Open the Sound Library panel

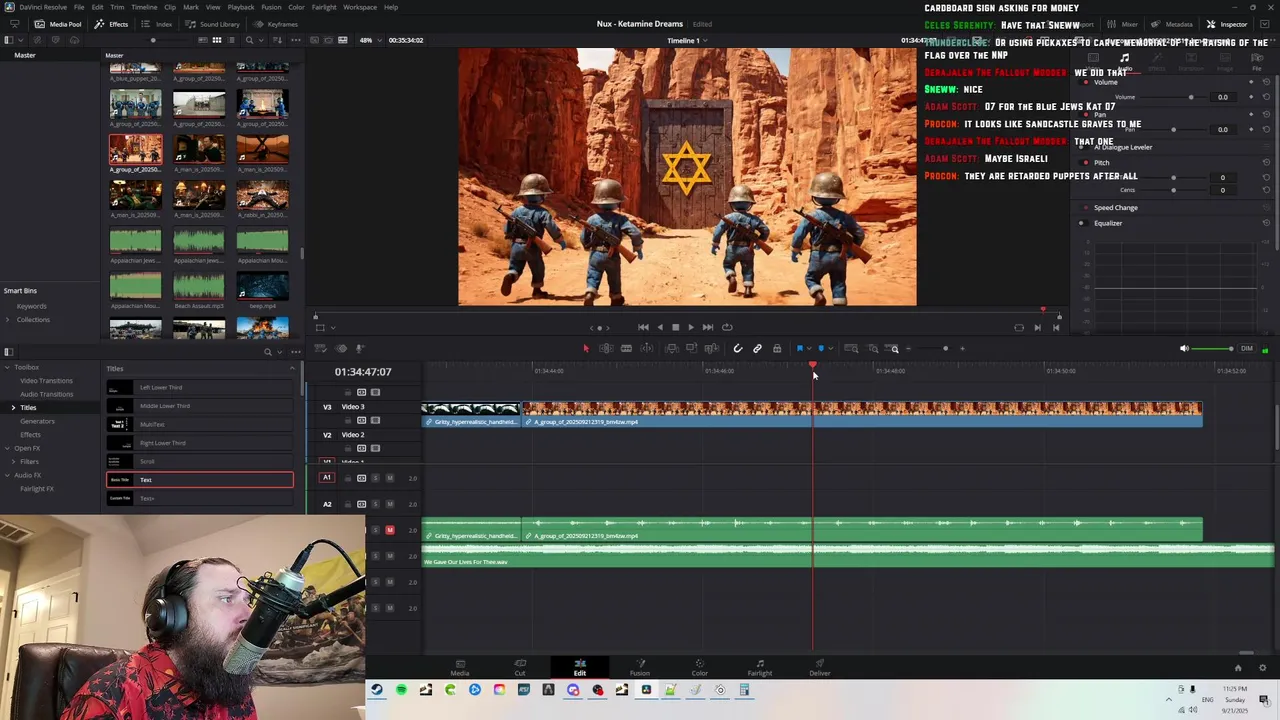[213, 24]
